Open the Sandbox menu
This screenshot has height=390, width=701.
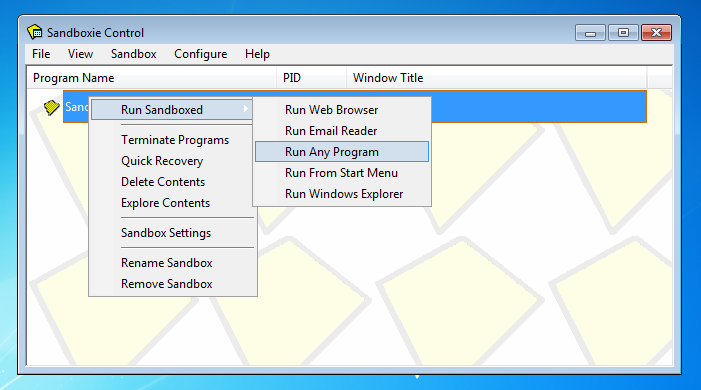click(x=134, y=54)
